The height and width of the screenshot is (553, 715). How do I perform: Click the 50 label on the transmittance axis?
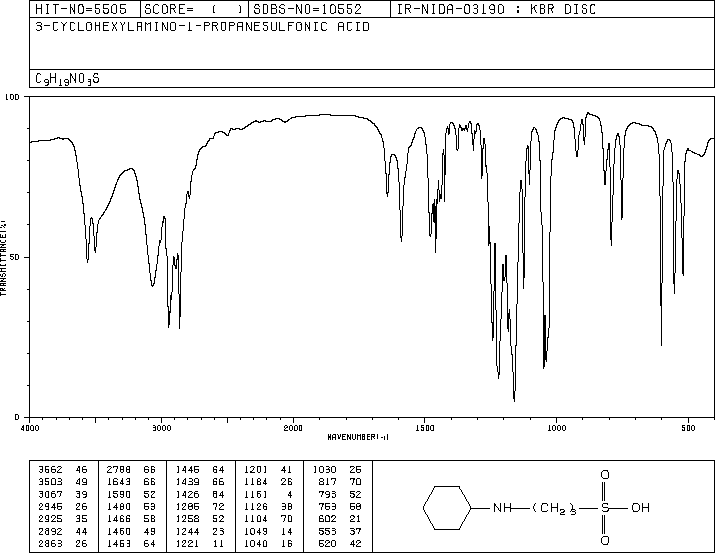click(x=15, y=257)
